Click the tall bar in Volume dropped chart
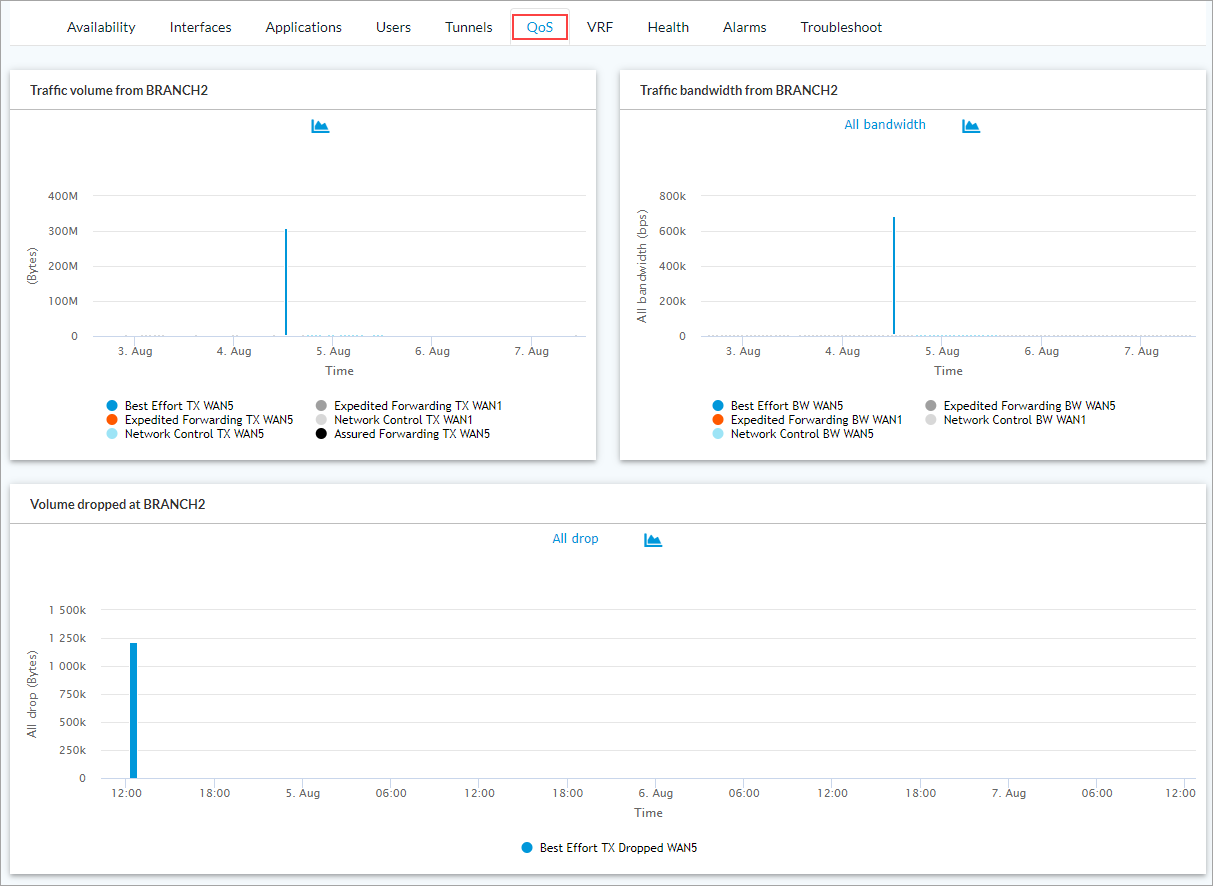This screenshot has width=1213, height=886. pyautogui.click(x=133, y=710)
